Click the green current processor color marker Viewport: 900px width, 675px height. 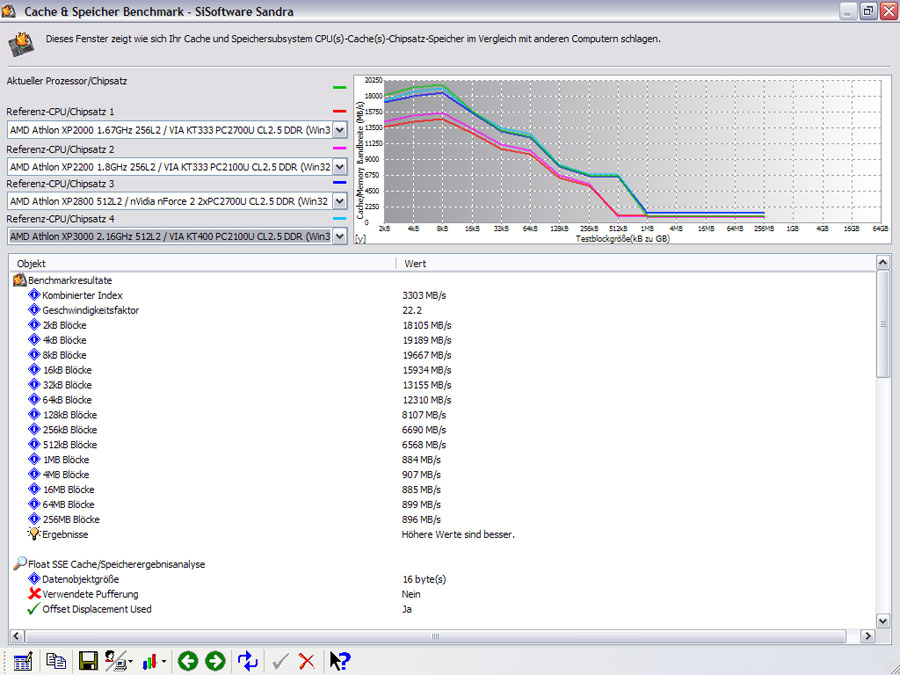tap(339, 87)
